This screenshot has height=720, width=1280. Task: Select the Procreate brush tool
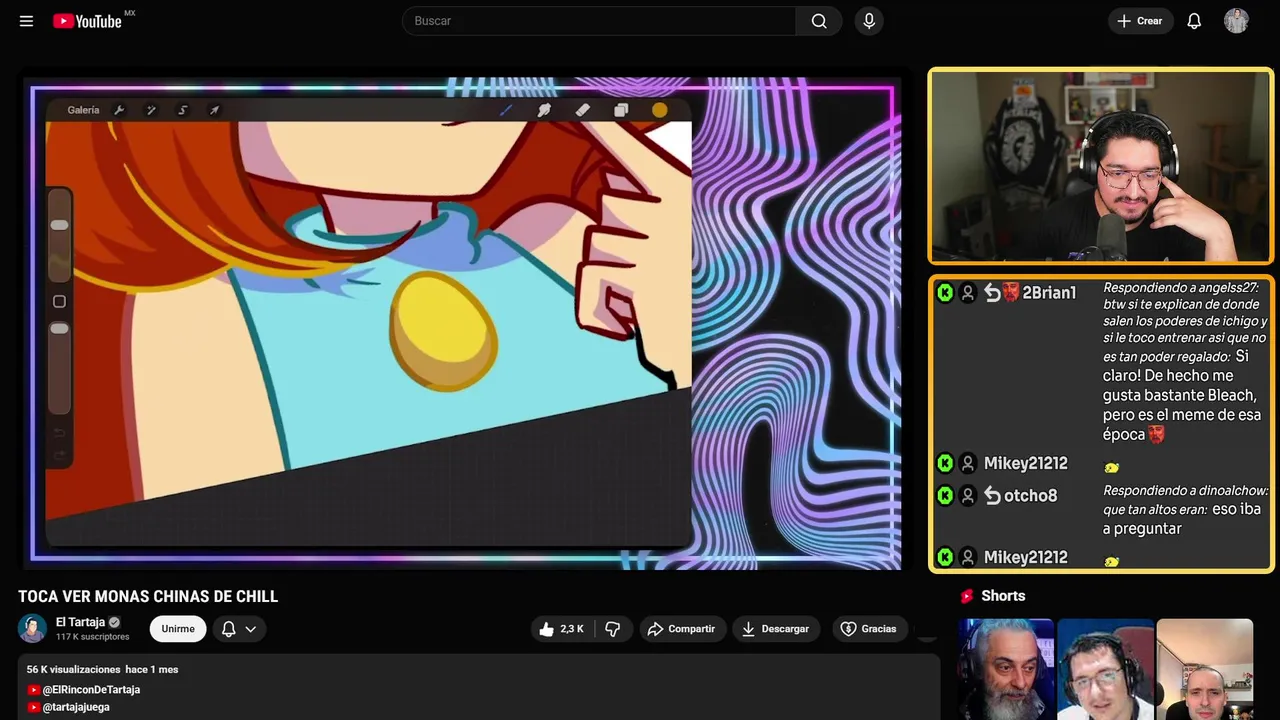(506, 110)
